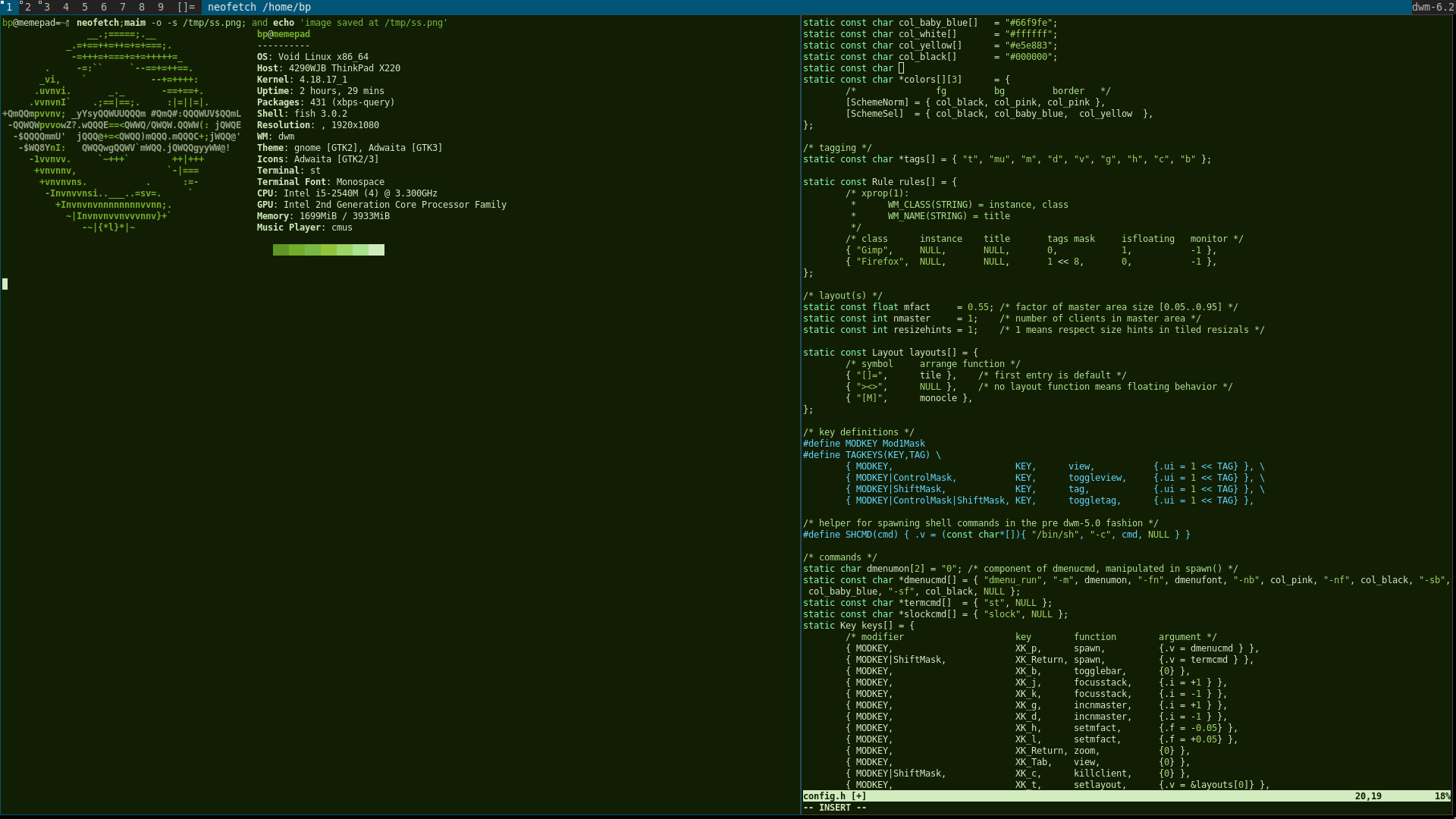This screenshot has height=819, width=1456.
Task: Click the 'Icons: Adwaita [GTK2/3]' line
Action: coord(318,159)
